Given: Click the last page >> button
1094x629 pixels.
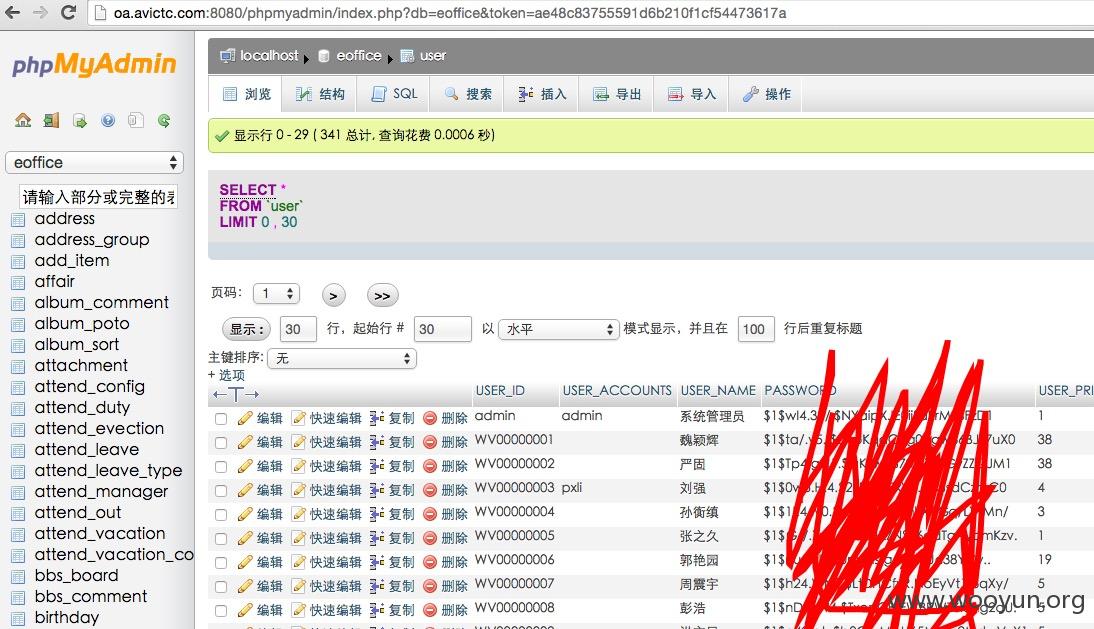Looking at the screenshot, I should [382, 296].
